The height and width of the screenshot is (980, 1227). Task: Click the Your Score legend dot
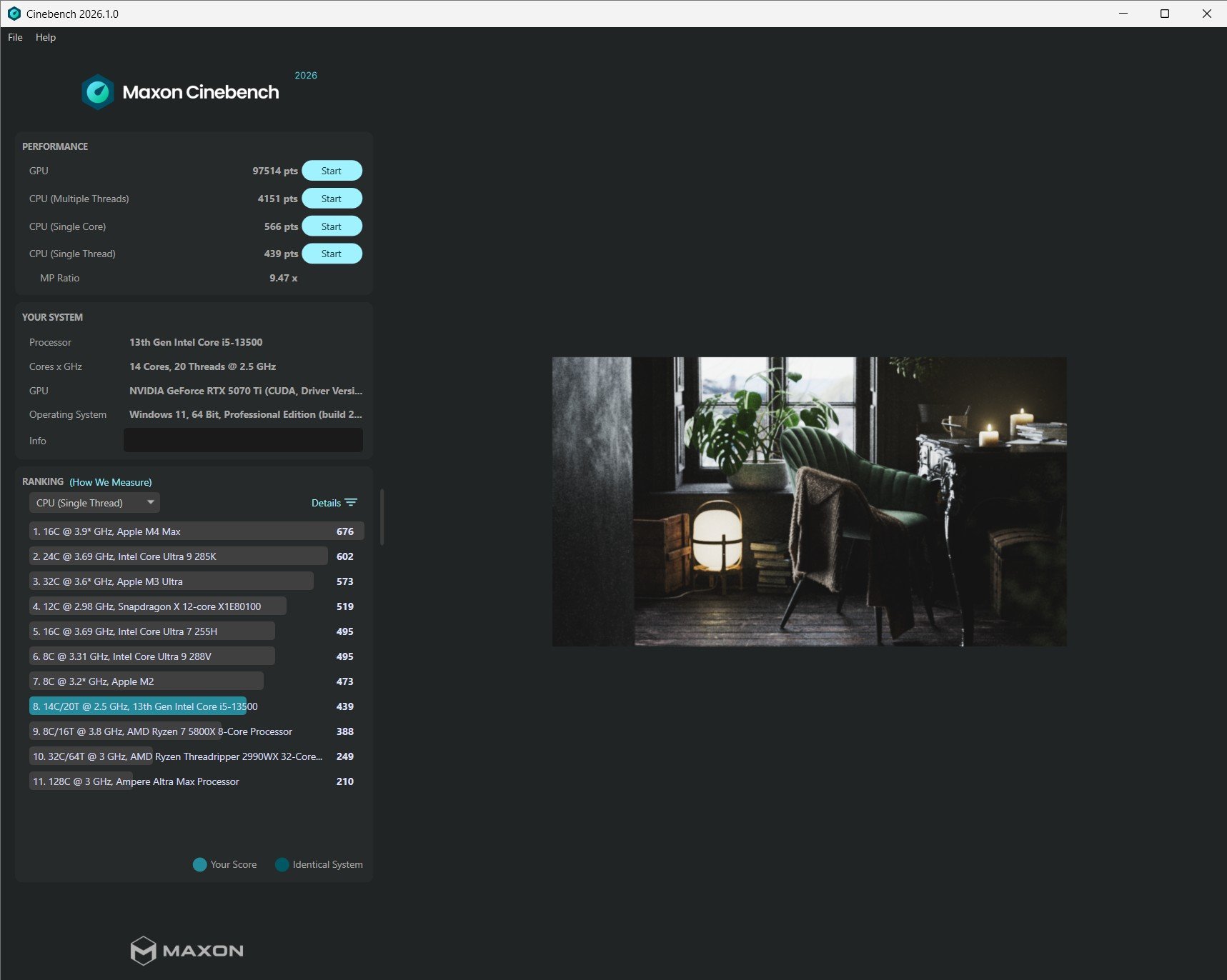[x=200, y=864]
